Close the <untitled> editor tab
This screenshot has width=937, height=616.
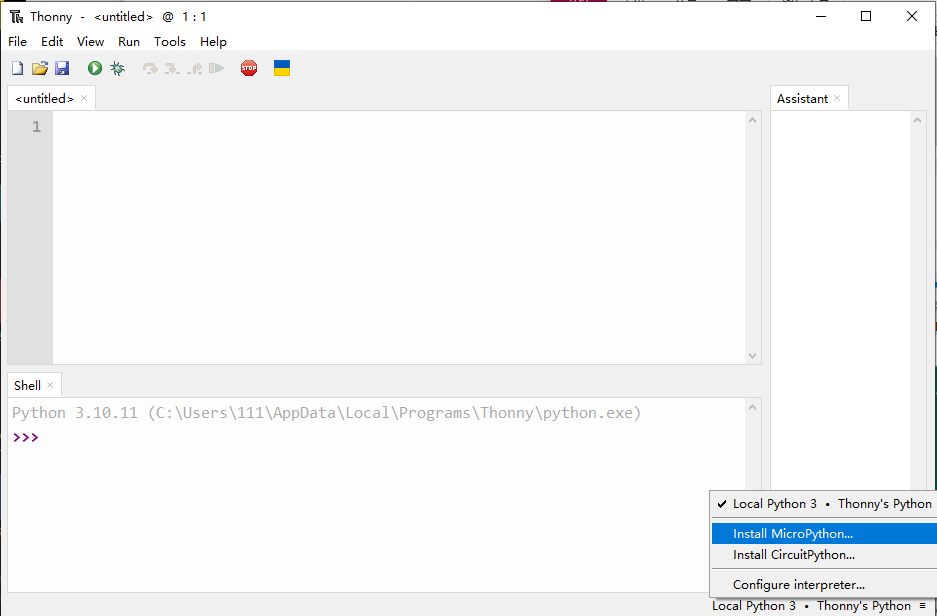point(84,98)
